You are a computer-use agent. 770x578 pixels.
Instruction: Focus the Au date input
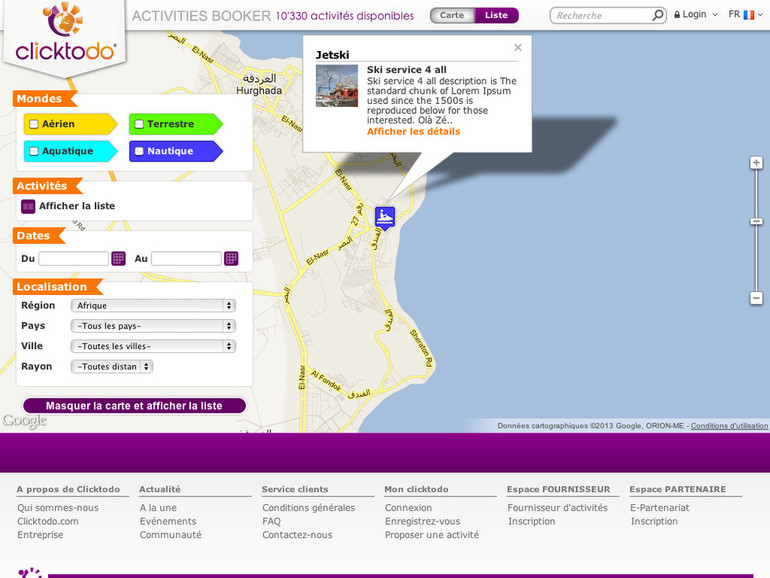[186, 259]
